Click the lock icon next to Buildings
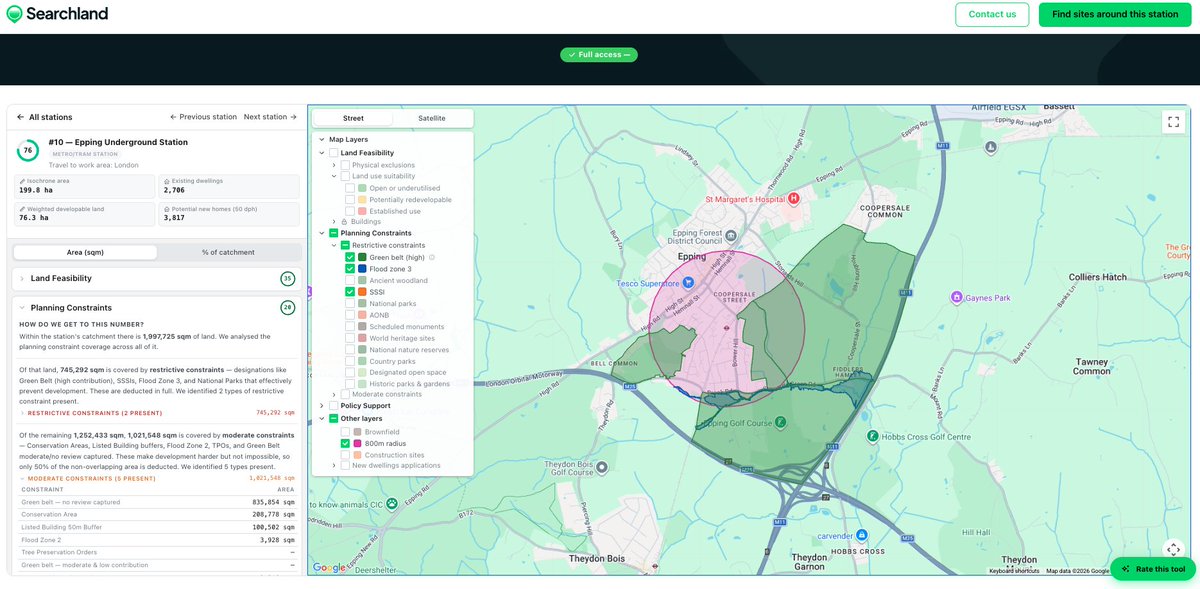Viewport: 1200px width, 589px height. point(344,222)
